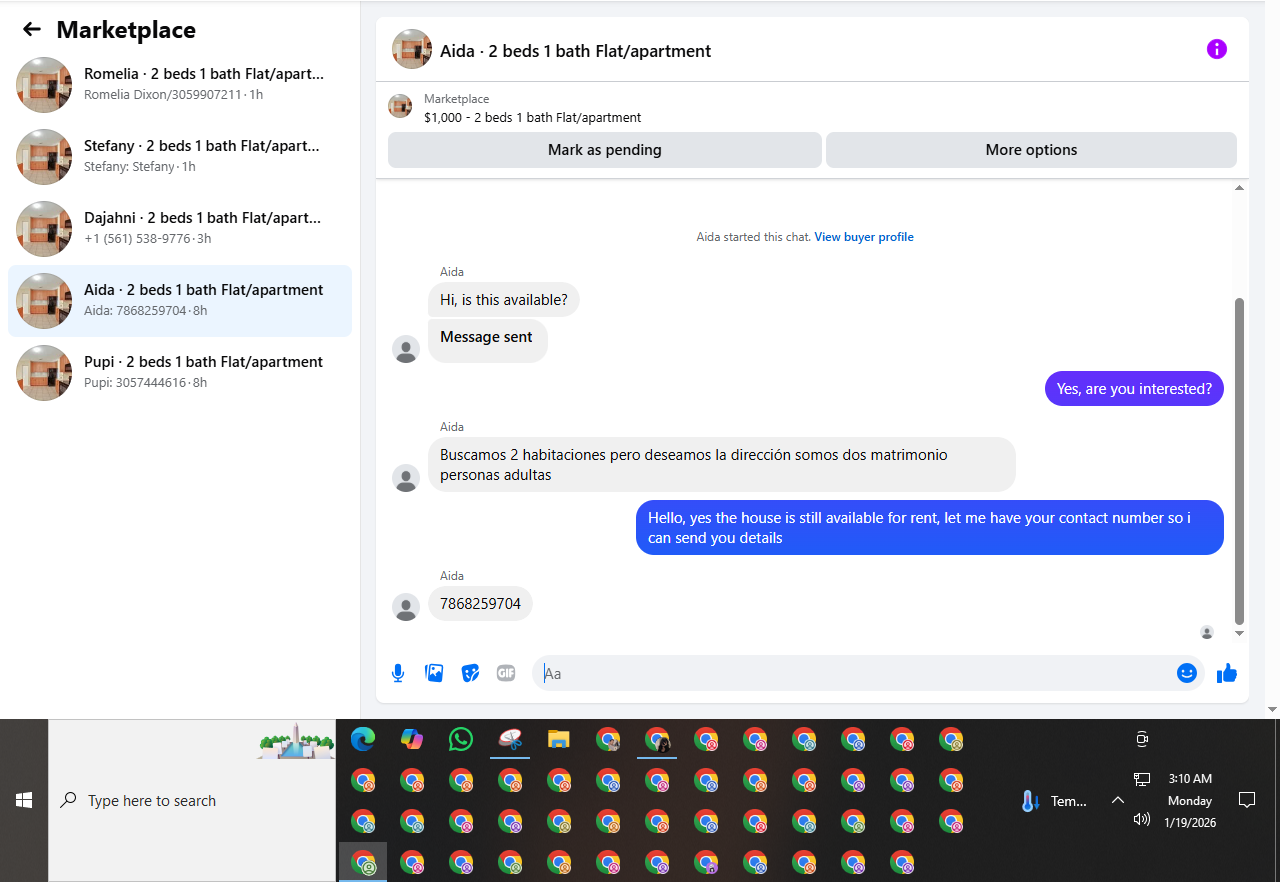Click the chat scrollbar down arrow
This screenshot has height=882, width=1280.
[1240, 633]
